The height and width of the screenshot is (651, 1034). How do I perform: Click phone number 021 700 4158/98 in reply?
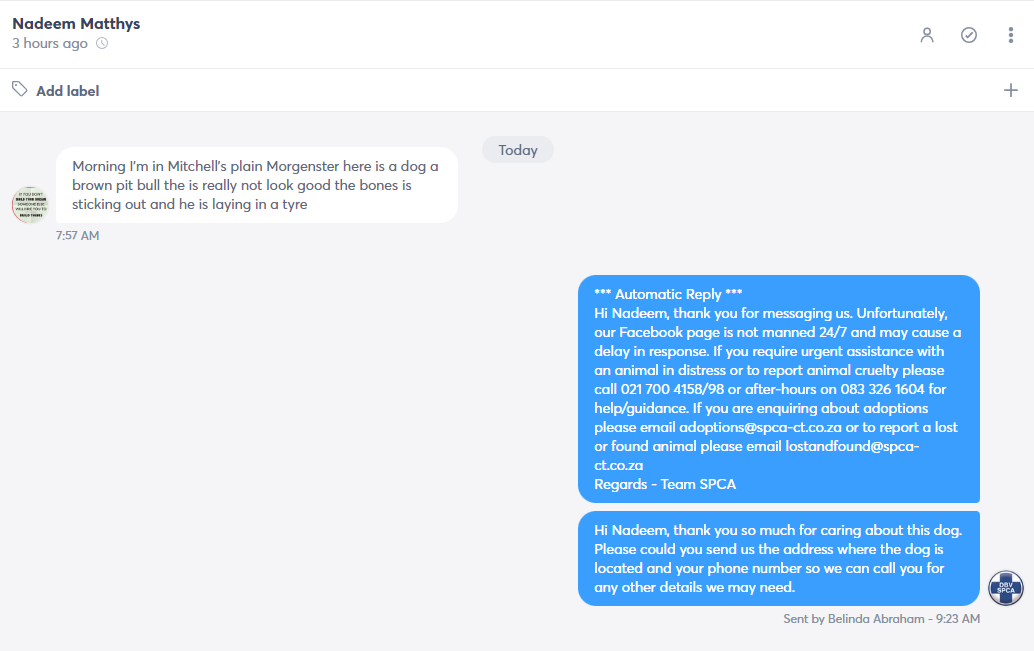[x=672, y=389]
